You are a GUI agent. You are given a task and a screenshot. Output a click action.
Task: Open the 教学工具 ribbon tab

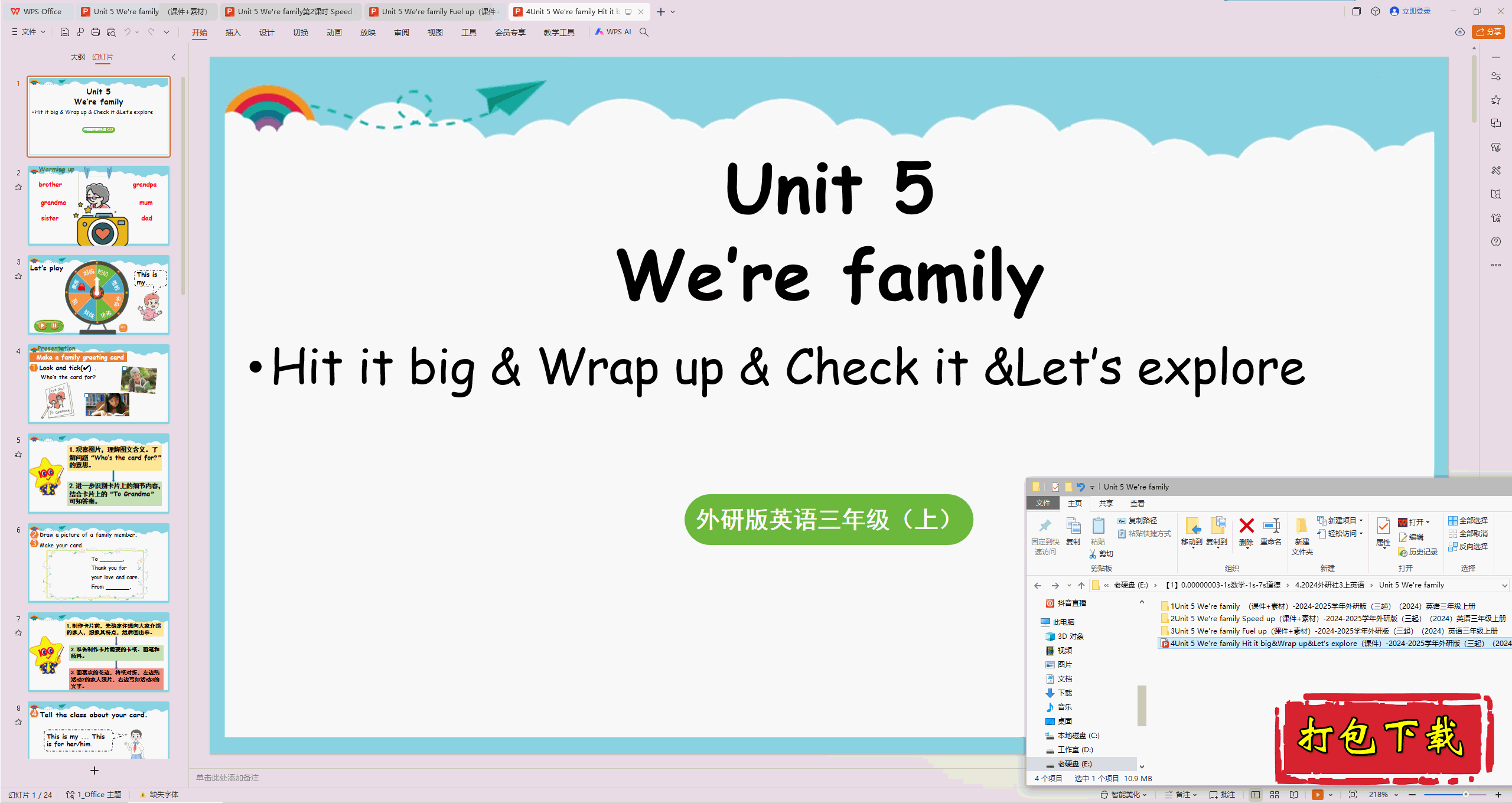[x=559, y=32]
